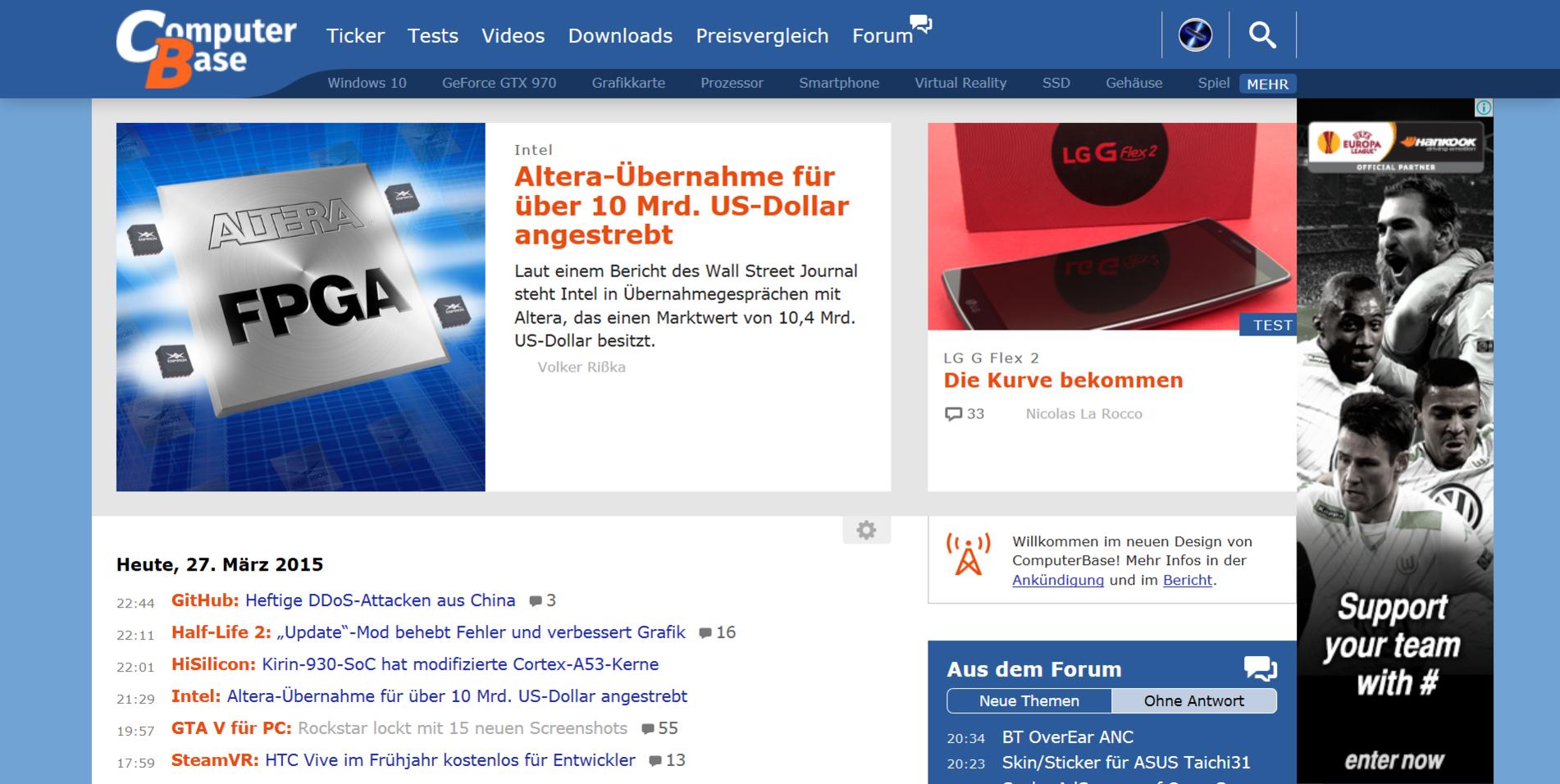Click author name Volker Rißka
1560x784 pixels.
582,367
